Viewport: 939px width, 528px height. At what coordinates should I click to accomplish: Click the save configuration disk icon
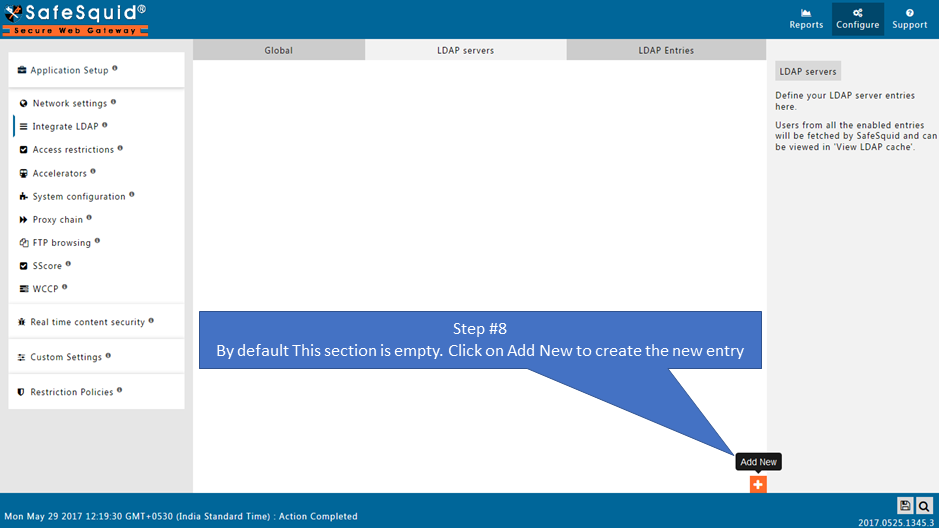905,506
